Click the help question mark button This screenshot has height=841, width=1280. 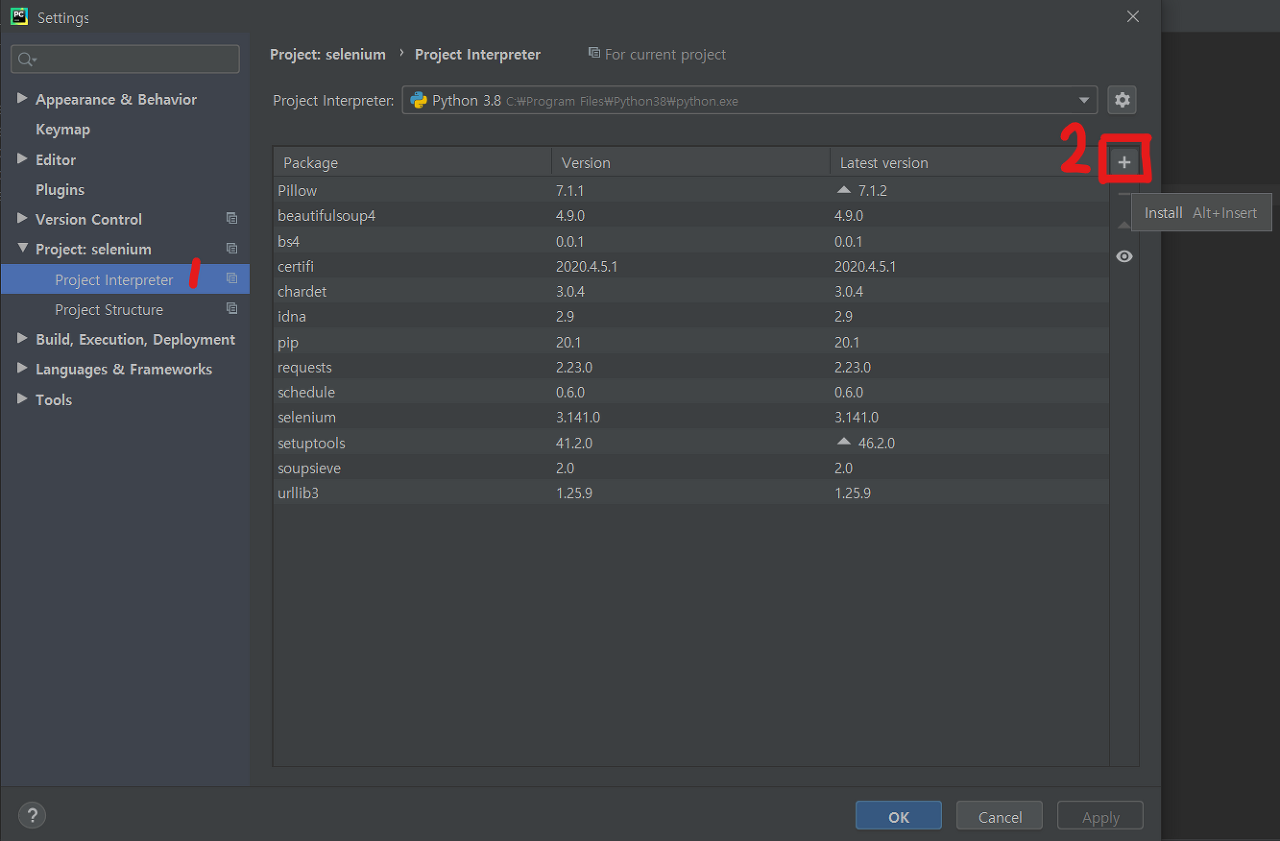(x=32, y=815)
